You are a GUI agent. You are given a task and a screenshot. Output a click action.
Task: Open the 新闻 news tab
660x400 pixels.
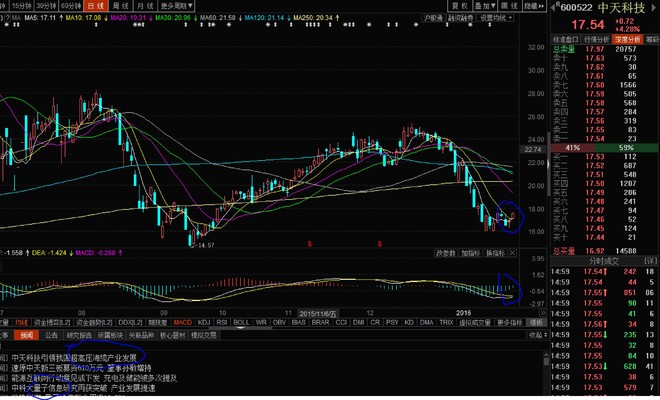(x=26, y=335)
